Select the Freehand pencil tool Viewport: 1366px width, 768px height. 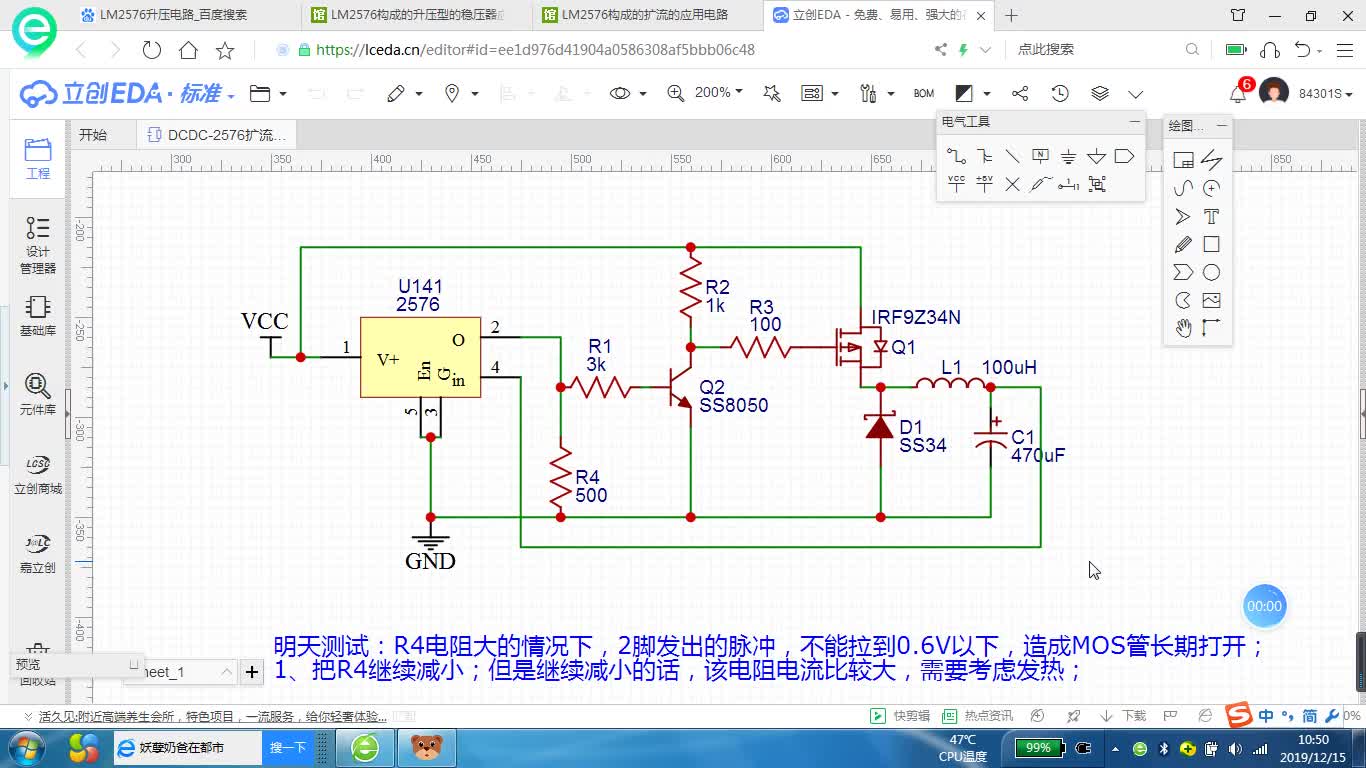point(1183,244)
